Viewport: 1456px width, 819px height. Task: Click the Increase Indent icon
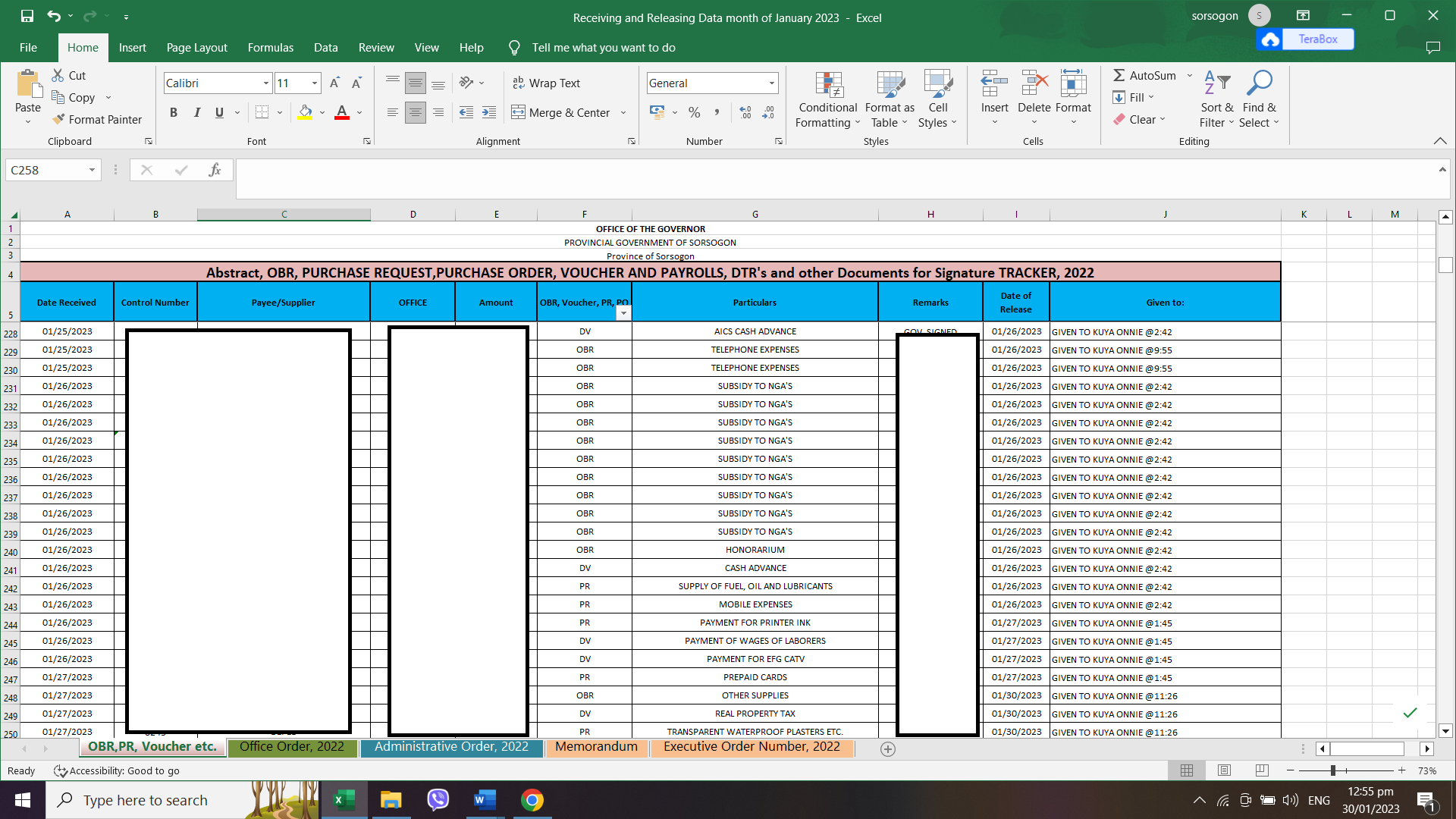tap(489, 112)
